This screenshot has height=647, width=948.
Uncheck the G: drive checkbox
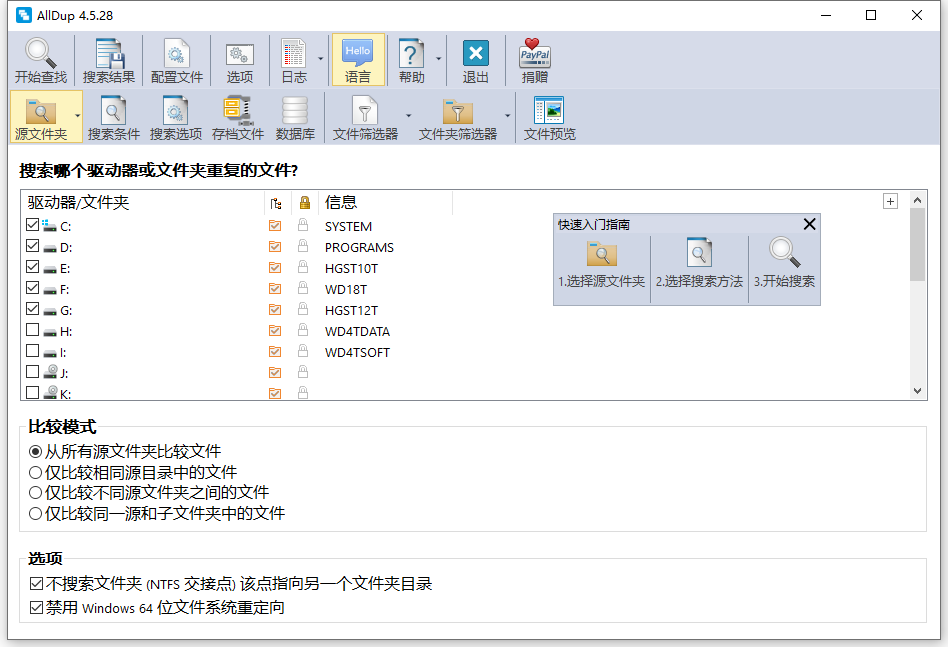pyautogui.click(x=33, y=309)
